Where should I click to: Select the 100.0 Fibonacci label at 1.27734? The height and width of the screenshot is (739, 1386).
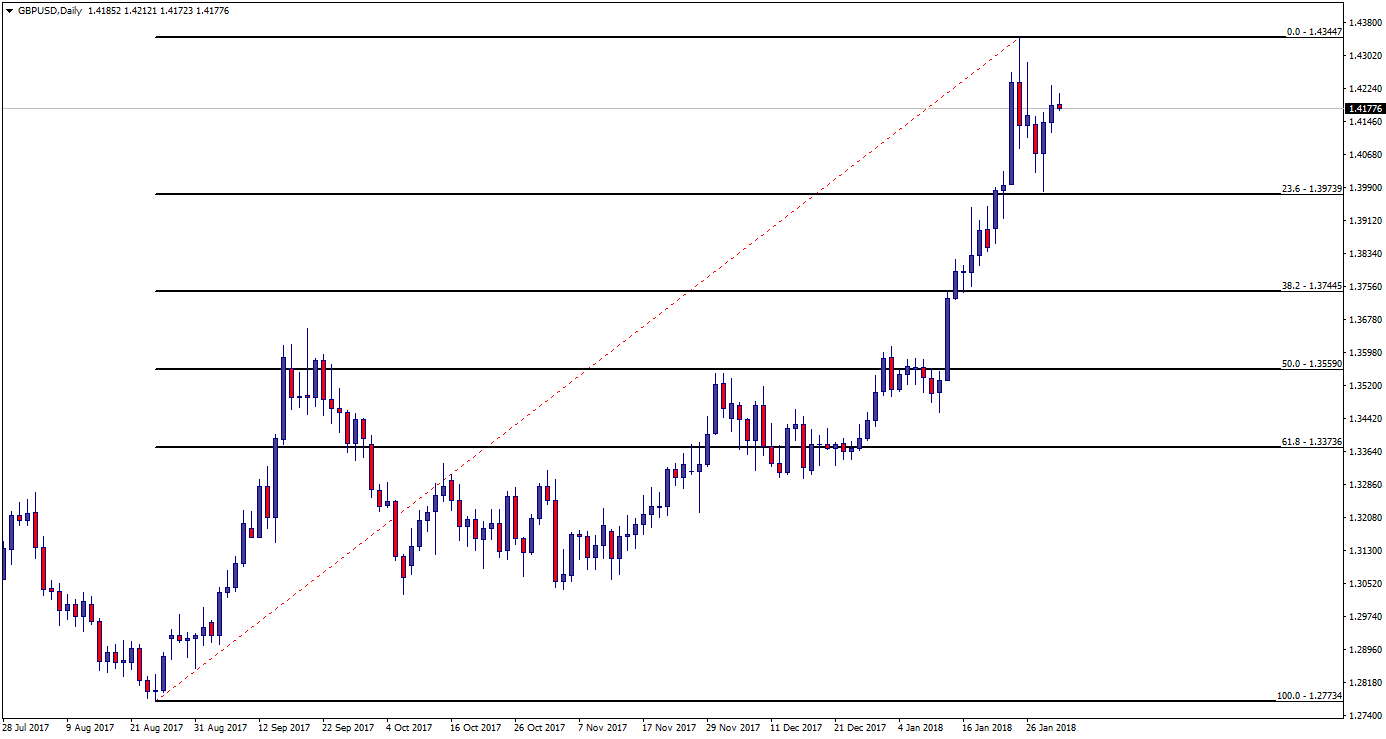[1310, 695]
